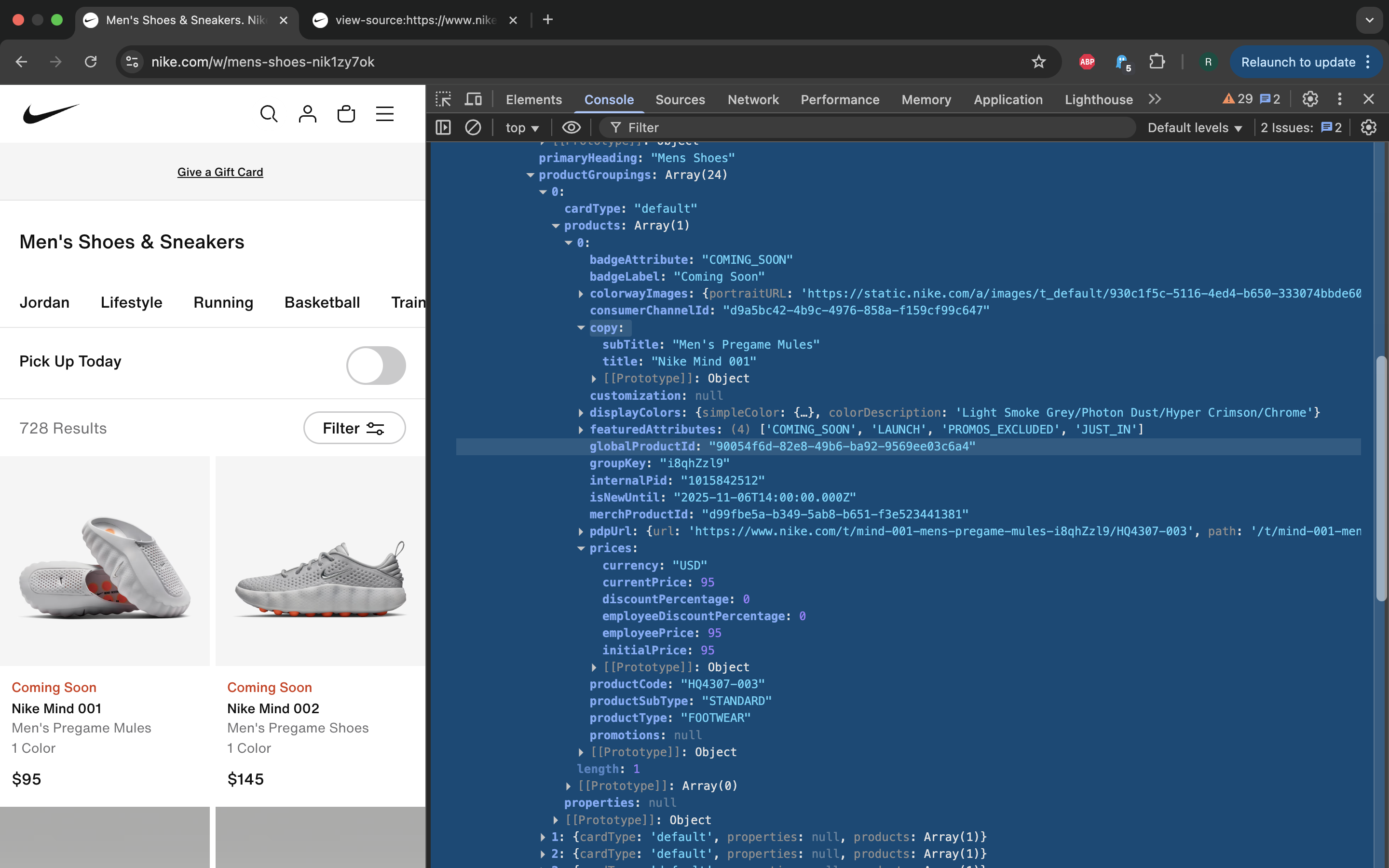The width and height of the screenshot is (1389, 868).
Task: Toggle the console sidebar panel
Action: (x=443, y=127)
